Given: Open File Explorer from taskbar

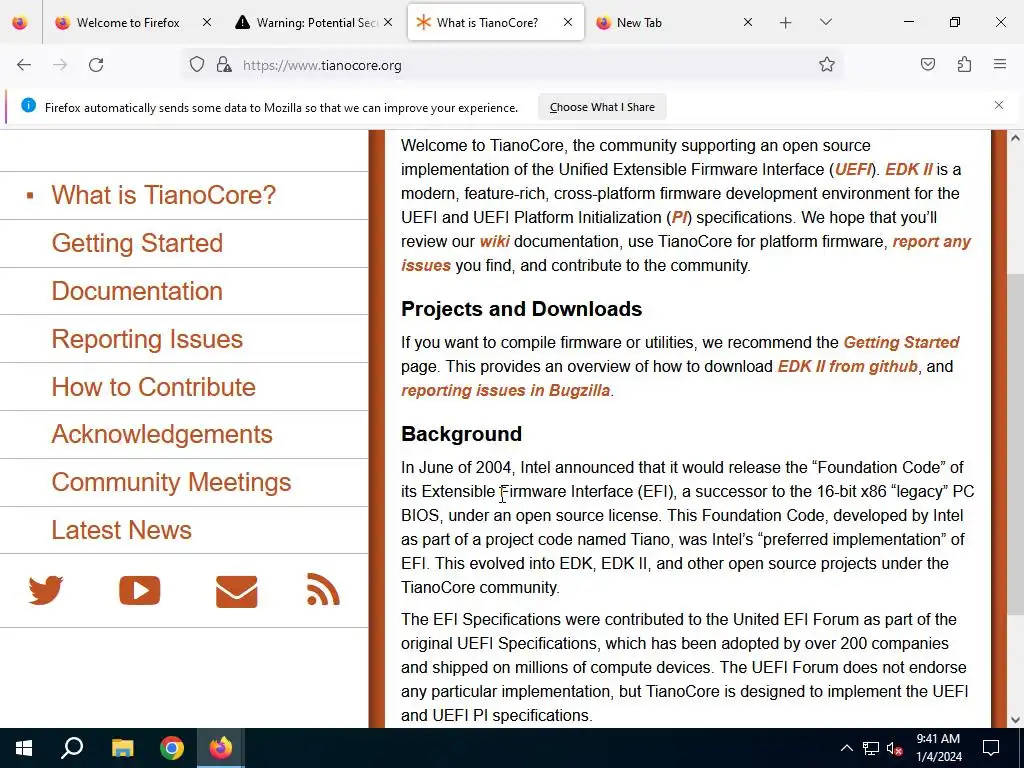Looking at the screenshot, I should [x=122, y=748].
